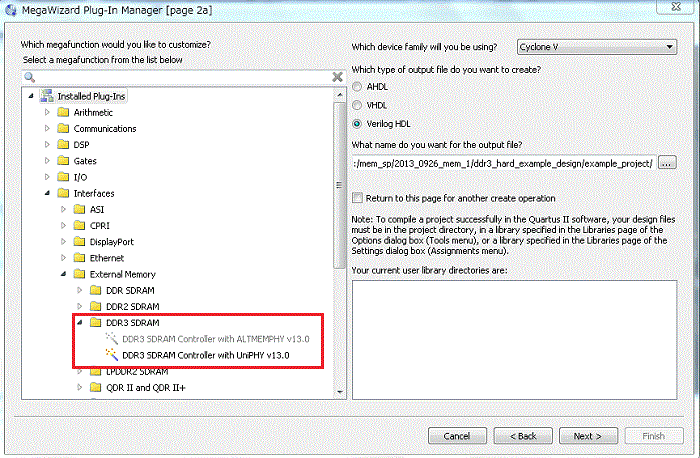Image resolution: width=700 pixels, height=458 pixels.
Task: Select the VHDL output file type
Action: [358, 105]
